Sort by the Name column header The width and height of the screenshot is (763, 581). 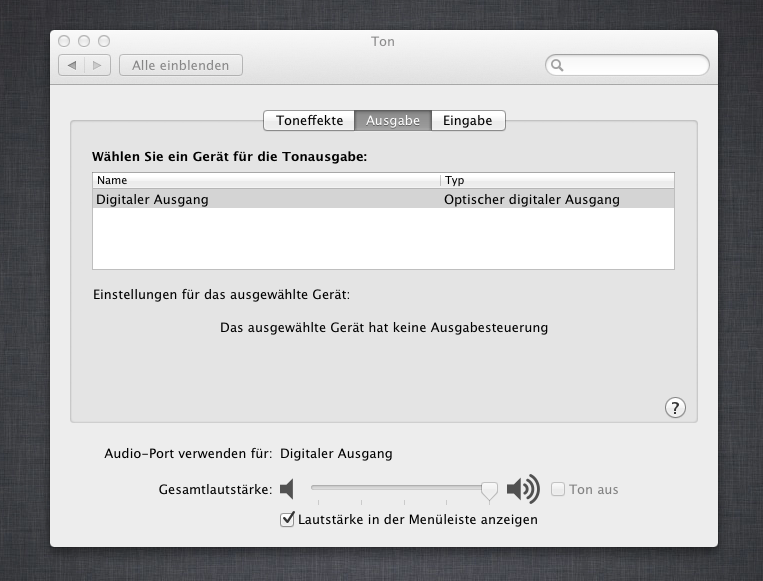pos(266,180)
